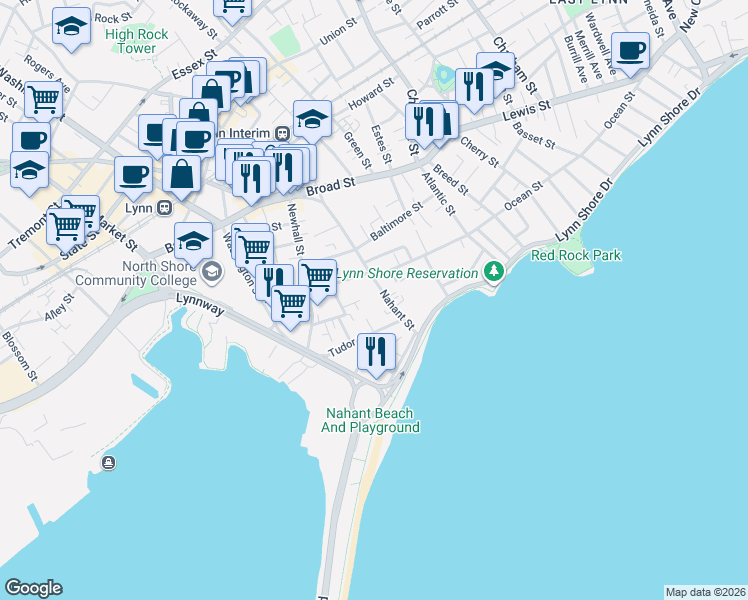Select the shopping cart marker near Rogers Ave
748x600 pixels.
click(x=43, y=101)
